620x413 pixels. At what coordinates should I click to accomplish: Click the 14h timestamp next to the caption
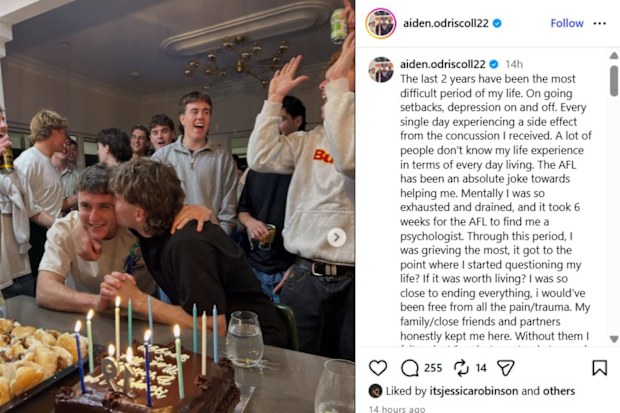click(514, 64)
